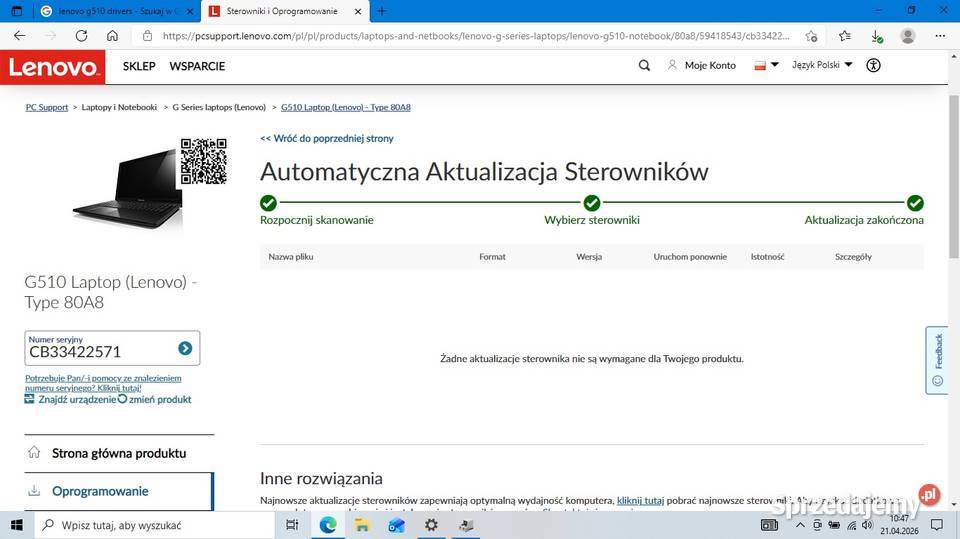This screenshot has height=539, width=960.
Task: Click zmień produkt link
Action: 155,399
